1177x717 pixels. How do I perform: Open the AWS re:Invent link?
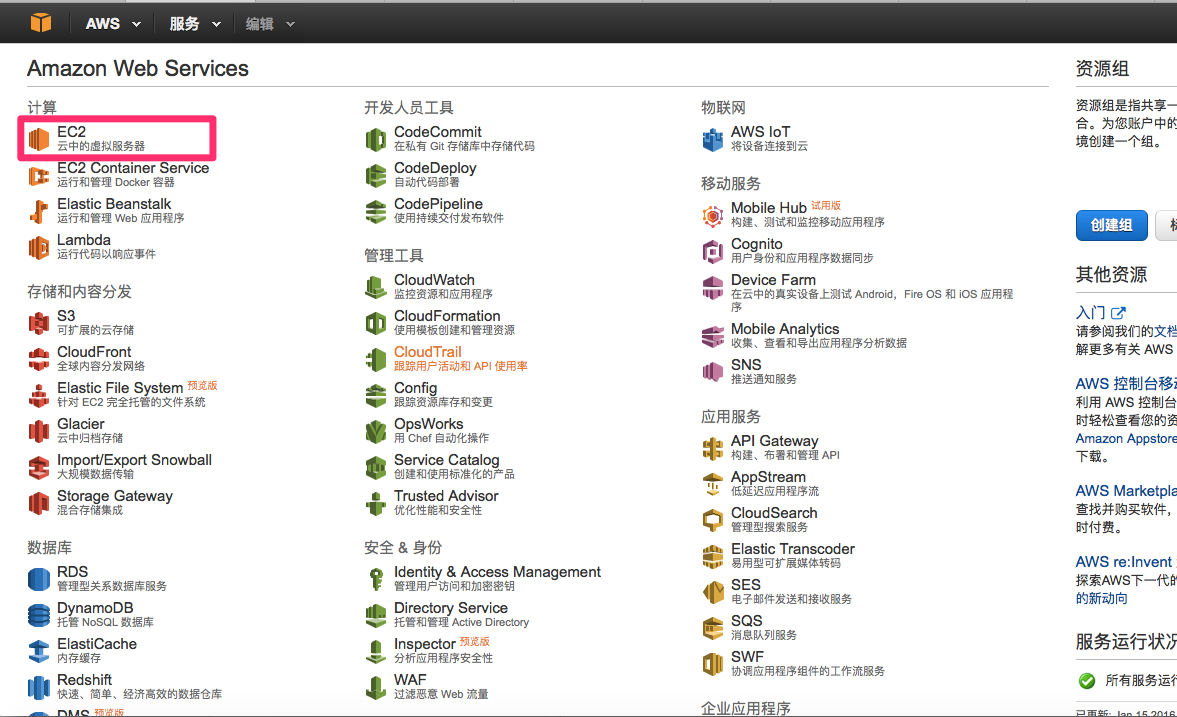1126,562
